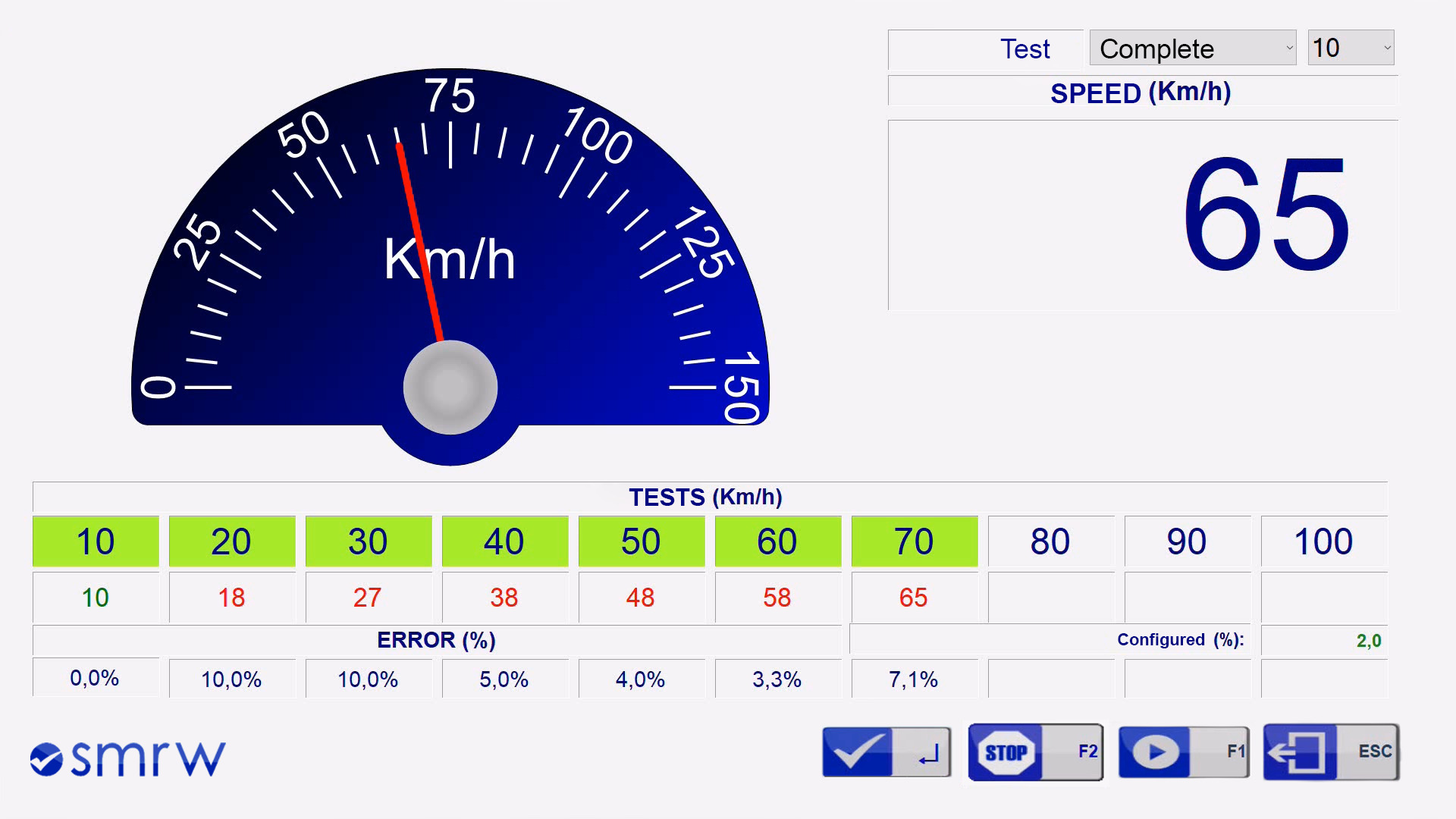
Task: Open the Complete test type dropdown
Action: click(x=1192, y=49)
